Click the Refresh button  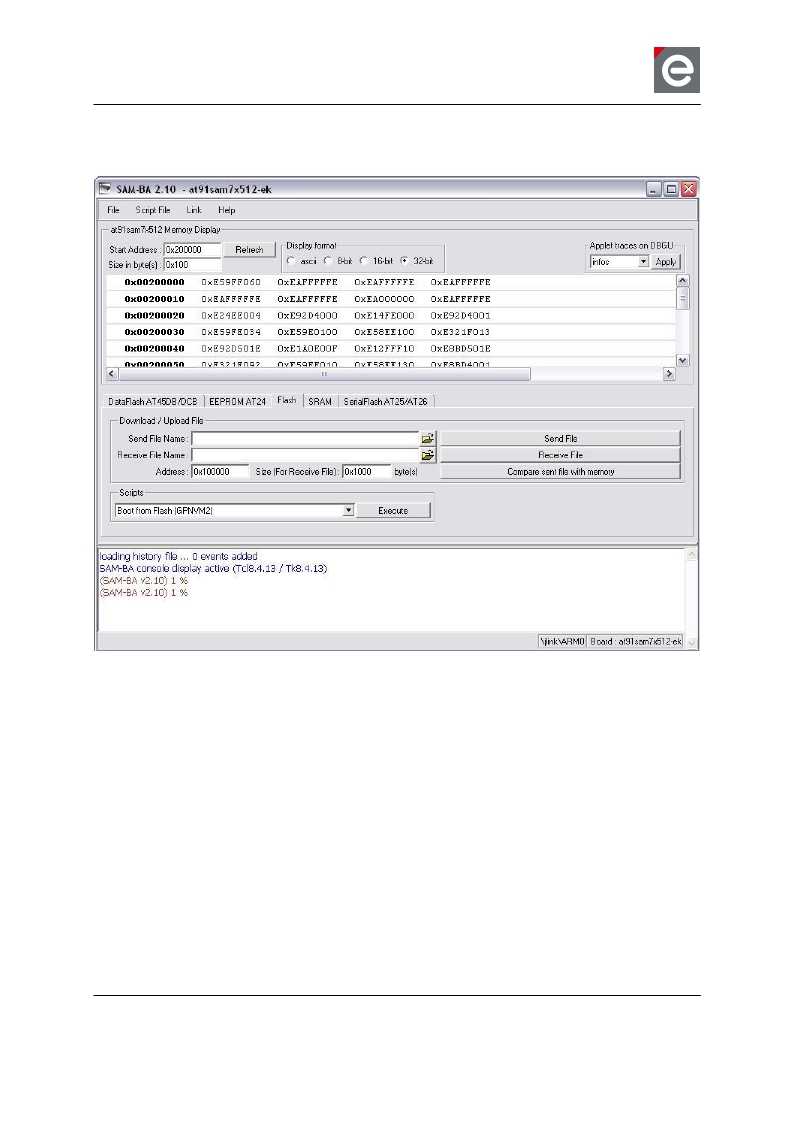249,250
